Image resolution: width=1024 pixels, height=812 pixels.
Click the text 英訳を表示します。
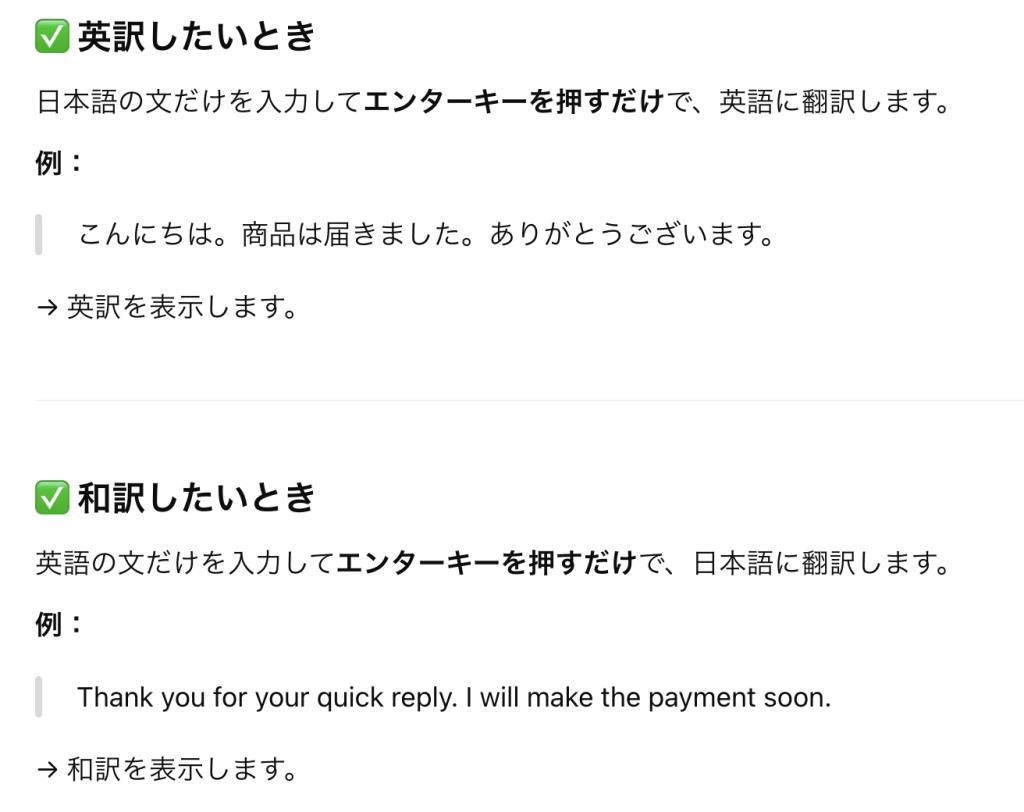coord(183,307)
